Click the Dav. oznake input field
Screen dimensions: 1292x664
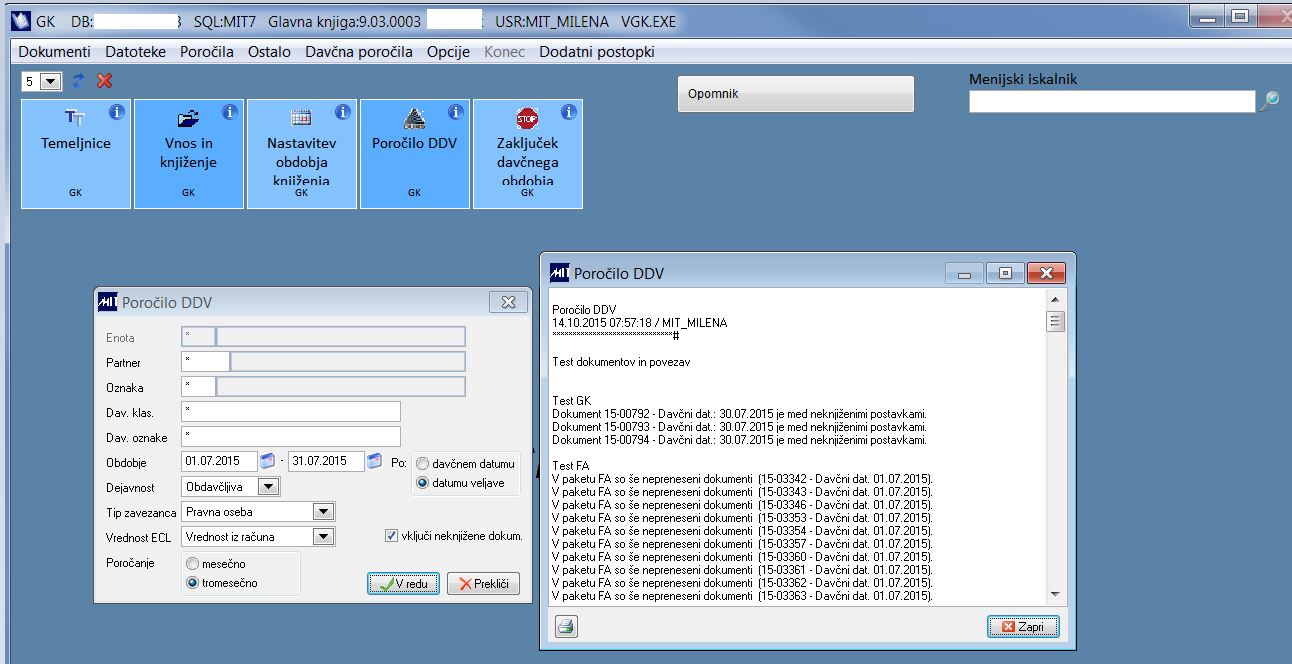[291, 437]
